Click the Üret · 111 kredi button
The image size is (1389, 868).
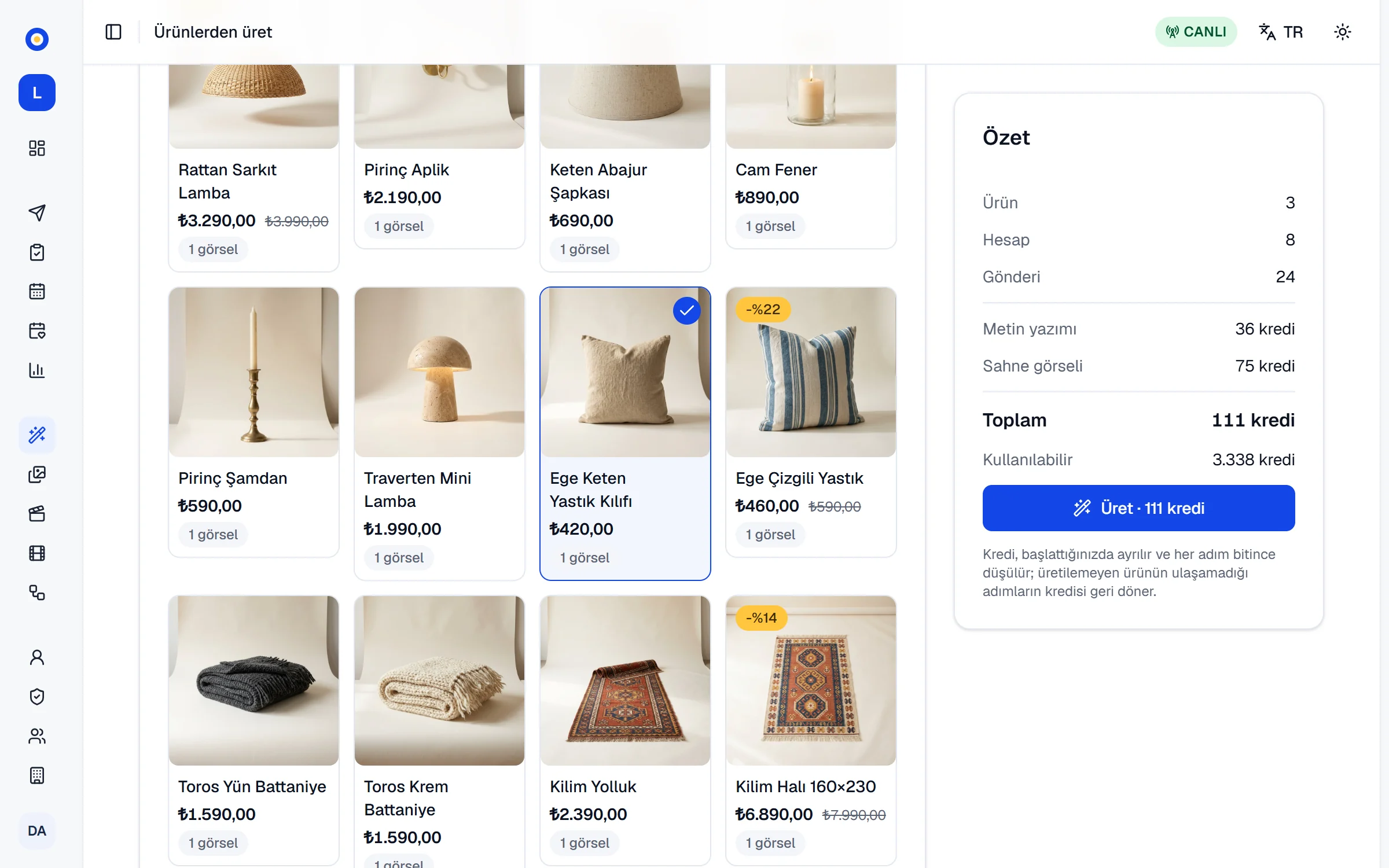pos(1138,508)
